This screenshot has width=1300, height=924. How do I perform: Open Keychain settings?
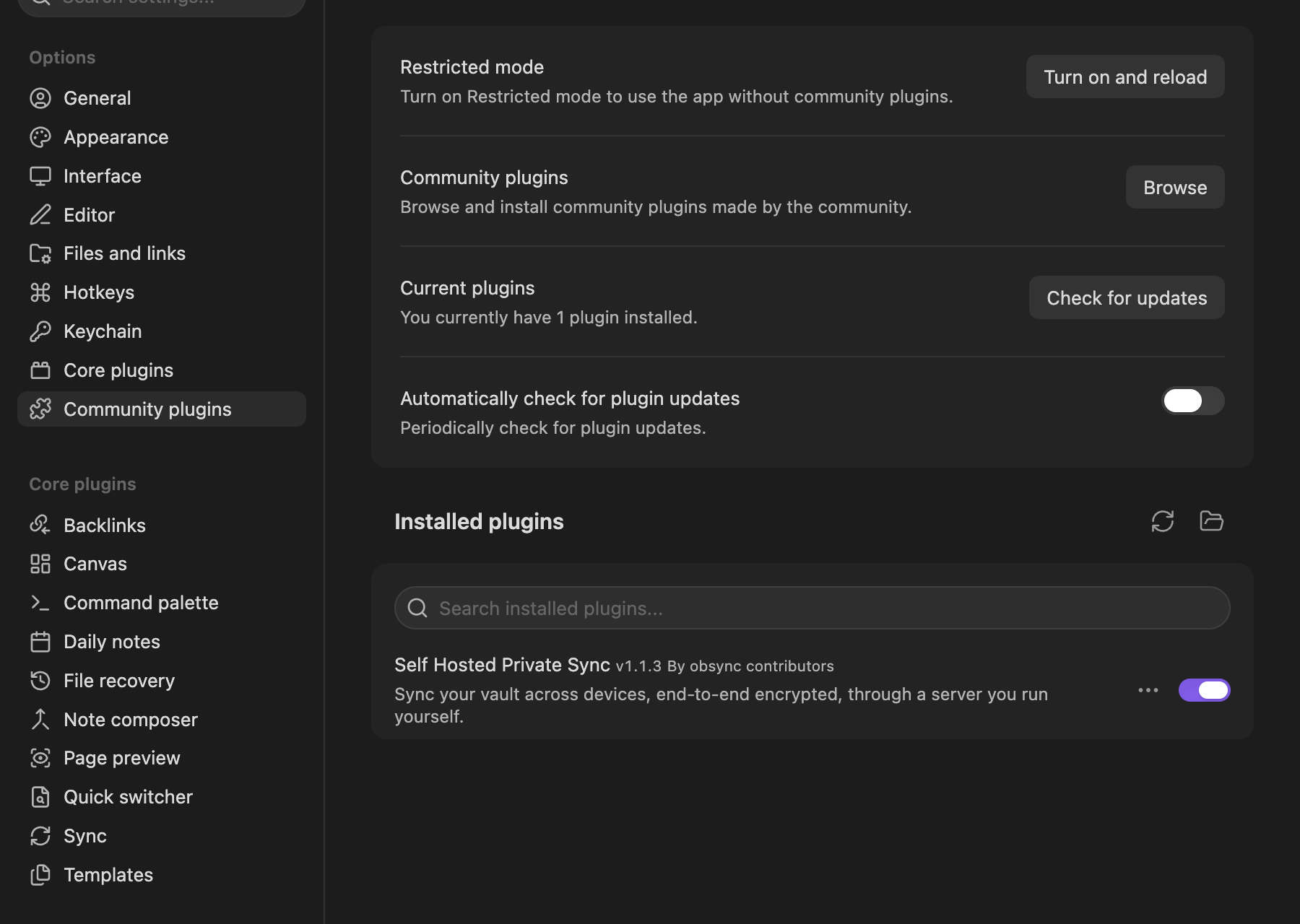(162, 331)
